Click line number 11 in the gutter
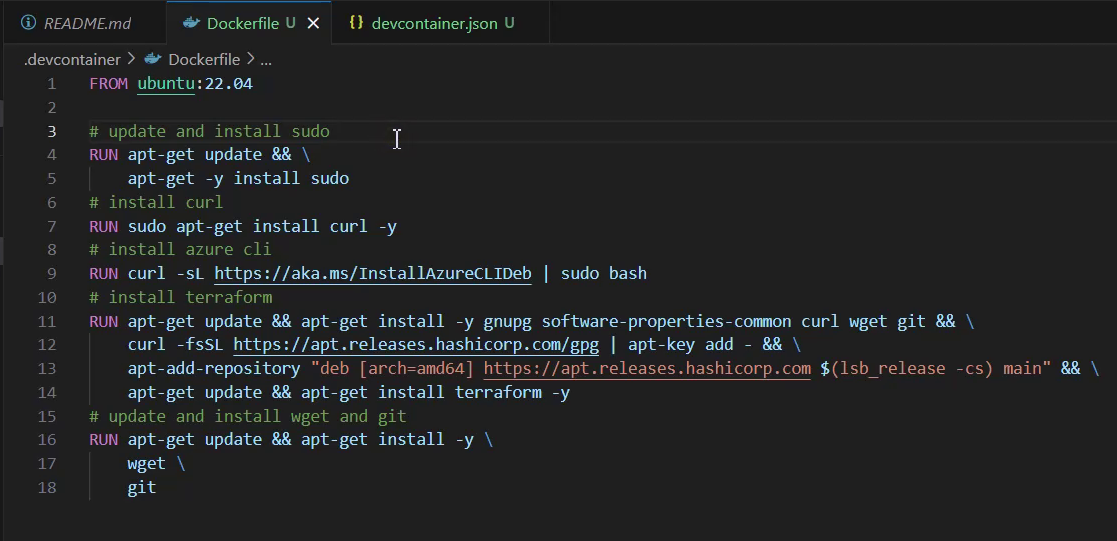The height and width of the screenshot is (541, 1117). click(x=47, y=321)
